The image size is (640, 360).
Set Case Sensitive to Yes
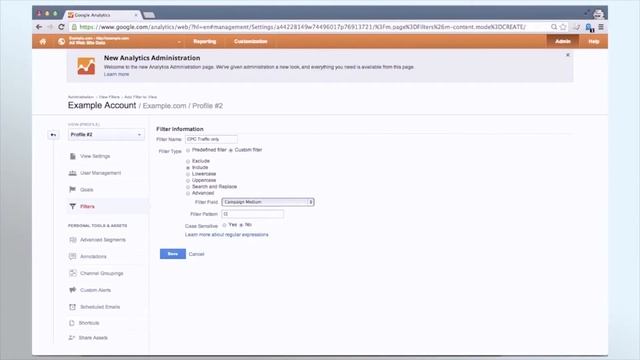pos(224,225)
